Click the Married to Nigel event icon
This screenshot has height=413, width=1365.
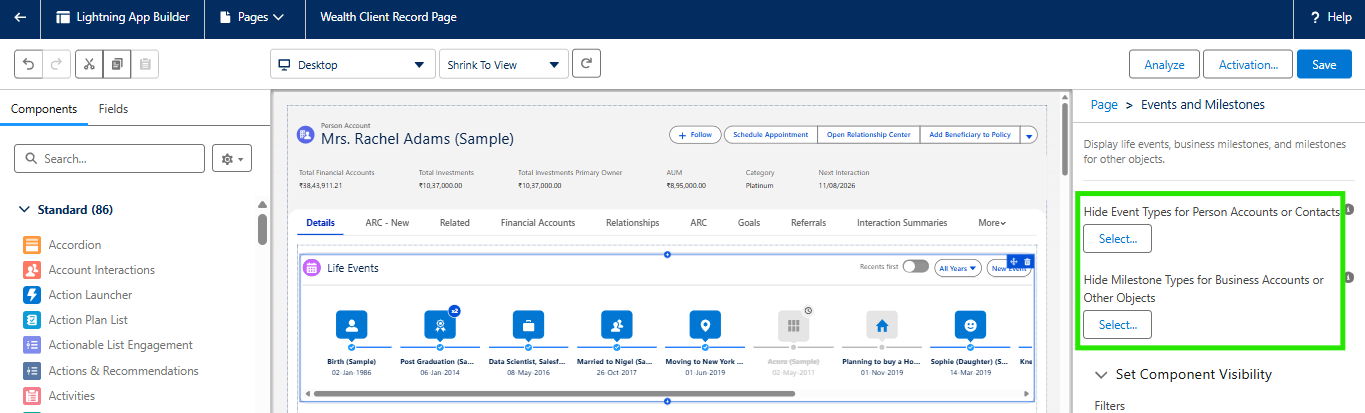tap(617, 326)
